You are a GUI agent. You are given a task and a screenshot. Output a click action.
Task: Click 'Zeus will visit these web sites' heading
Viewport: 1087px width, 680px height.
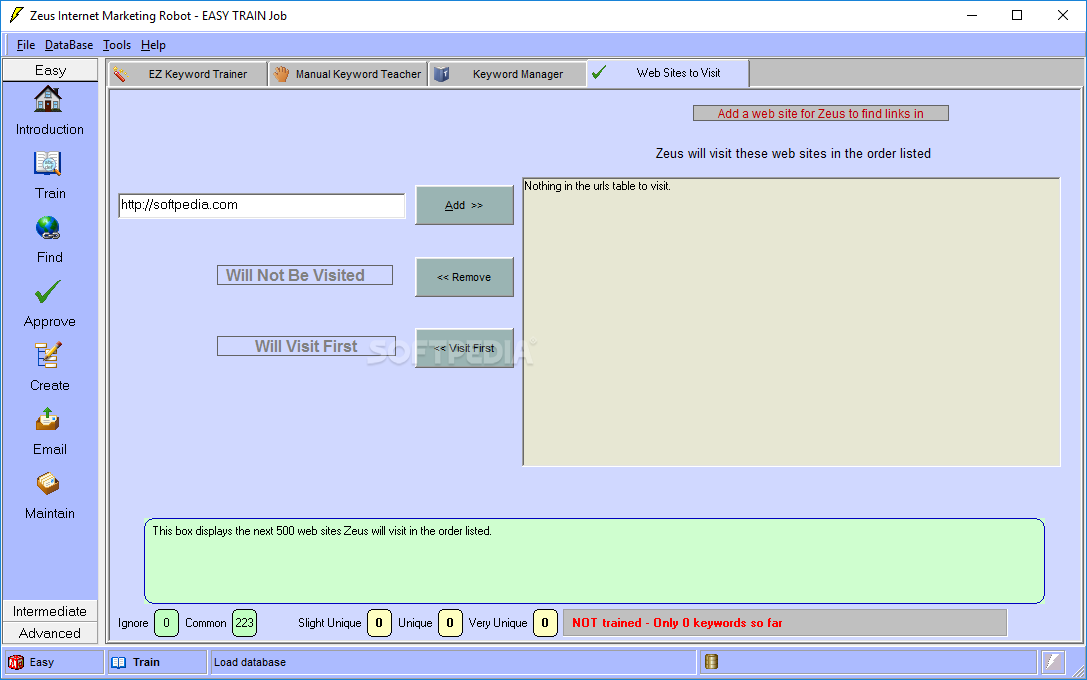(x=793, y=153)
